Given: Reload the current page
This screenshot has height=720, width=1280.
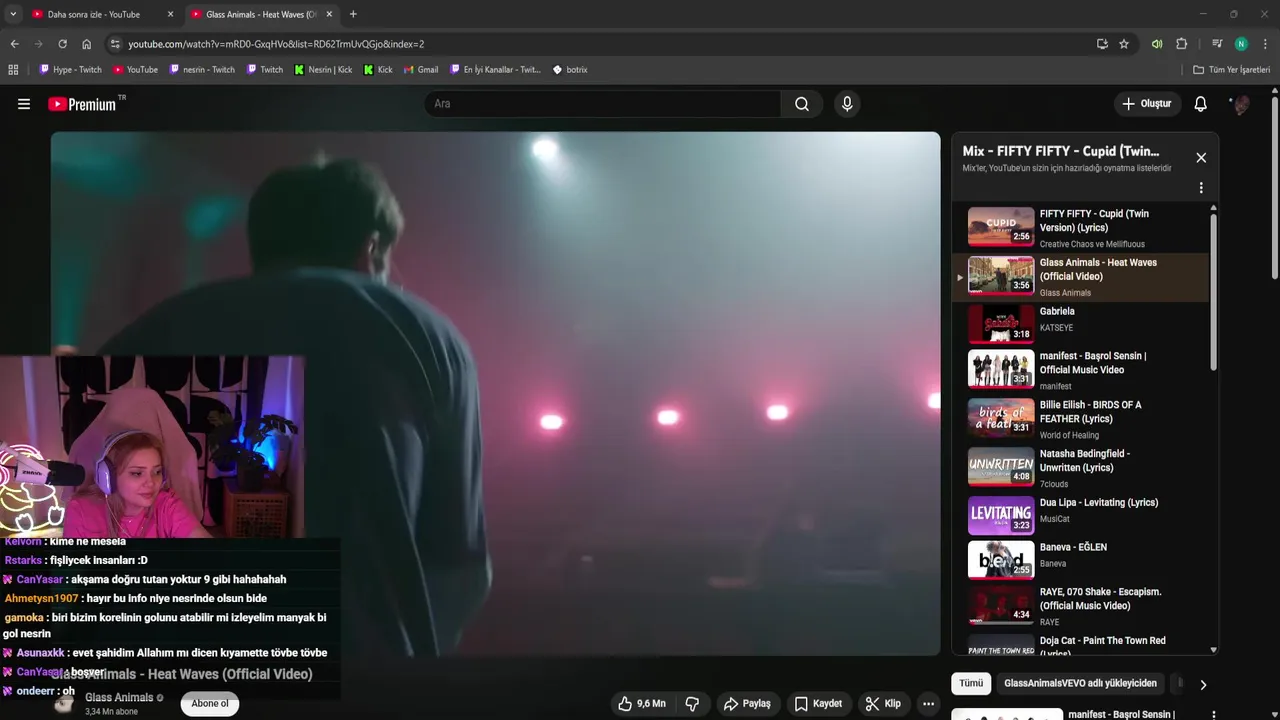Looking at the screenshot, I should pos(62,44).
